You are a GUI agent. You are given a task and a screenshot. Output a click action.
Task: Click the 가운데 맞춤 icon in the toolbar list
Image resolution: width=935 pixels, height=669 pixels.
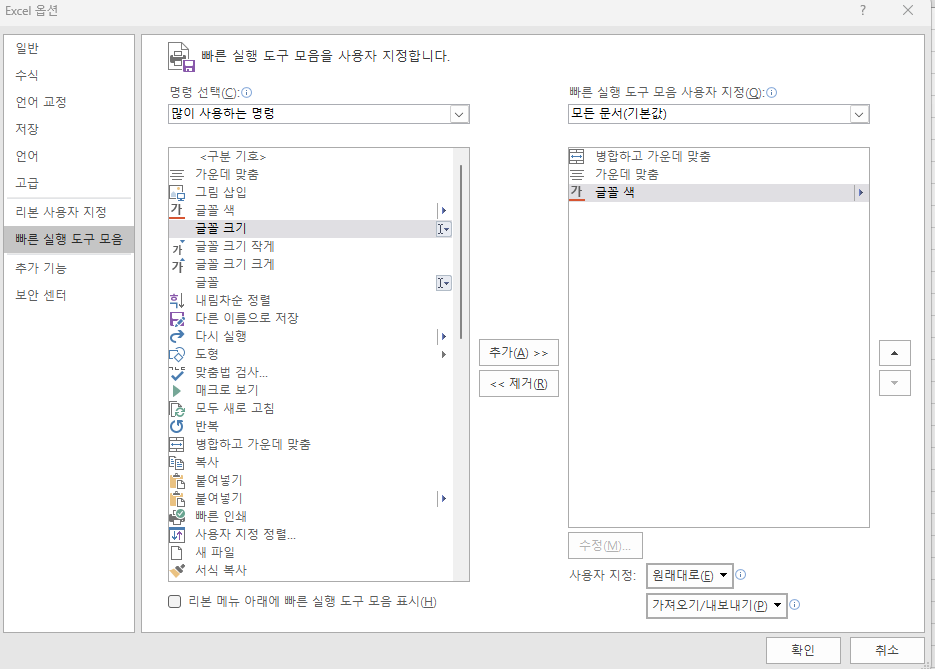tap(577, 175)
